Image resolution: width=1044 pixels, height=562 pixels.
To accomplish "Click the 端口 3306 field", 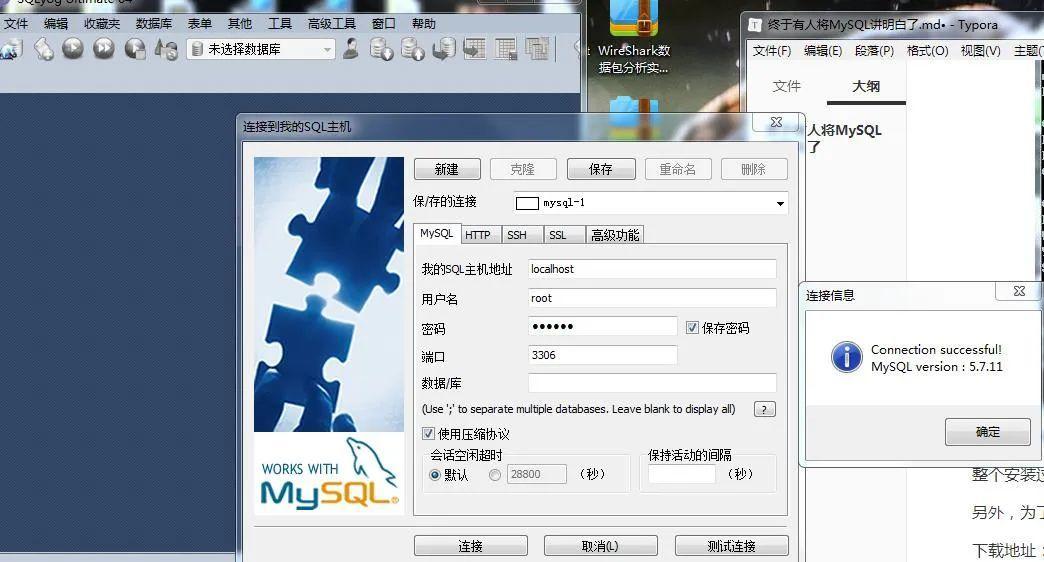I will (x=603, y=355).
